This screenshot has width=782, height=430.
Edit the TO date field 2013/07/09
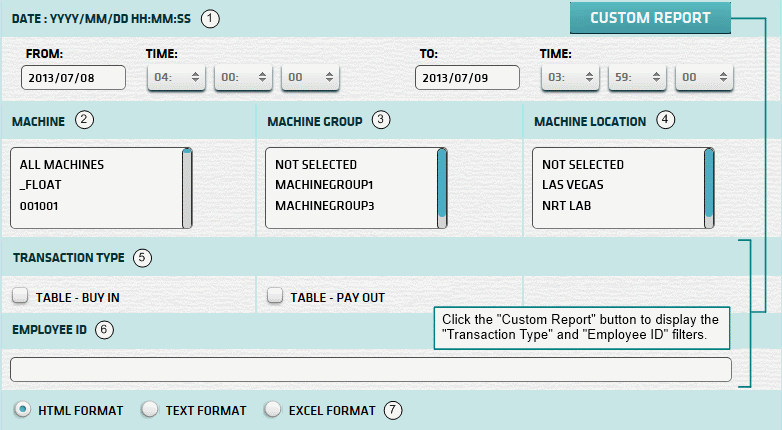(467, 78)
